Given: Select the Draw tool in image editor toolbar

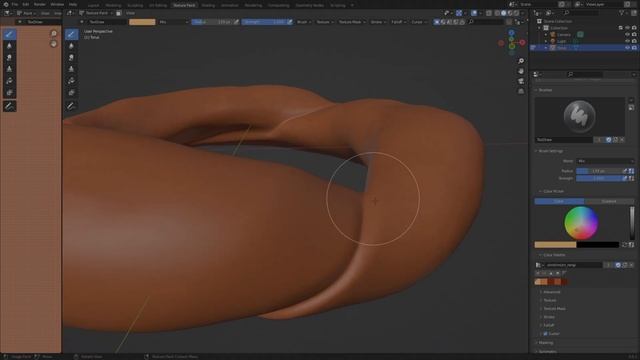Looking at the screenshot, I should (9, 34).
